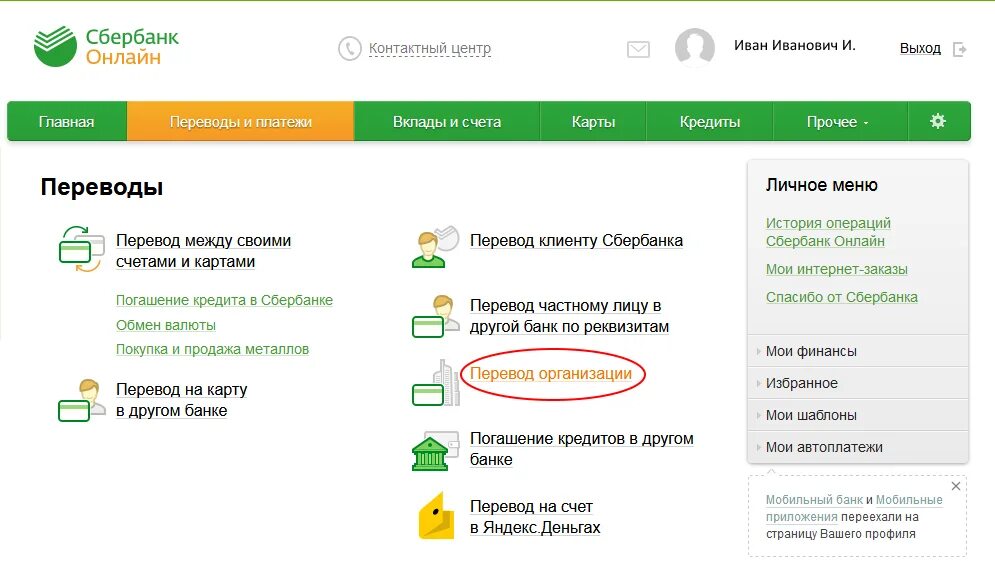Image resolution: width=995 pixels, height=561 pixels.
Task: Go to the Карты tab
Action: (x=593, y=121)
